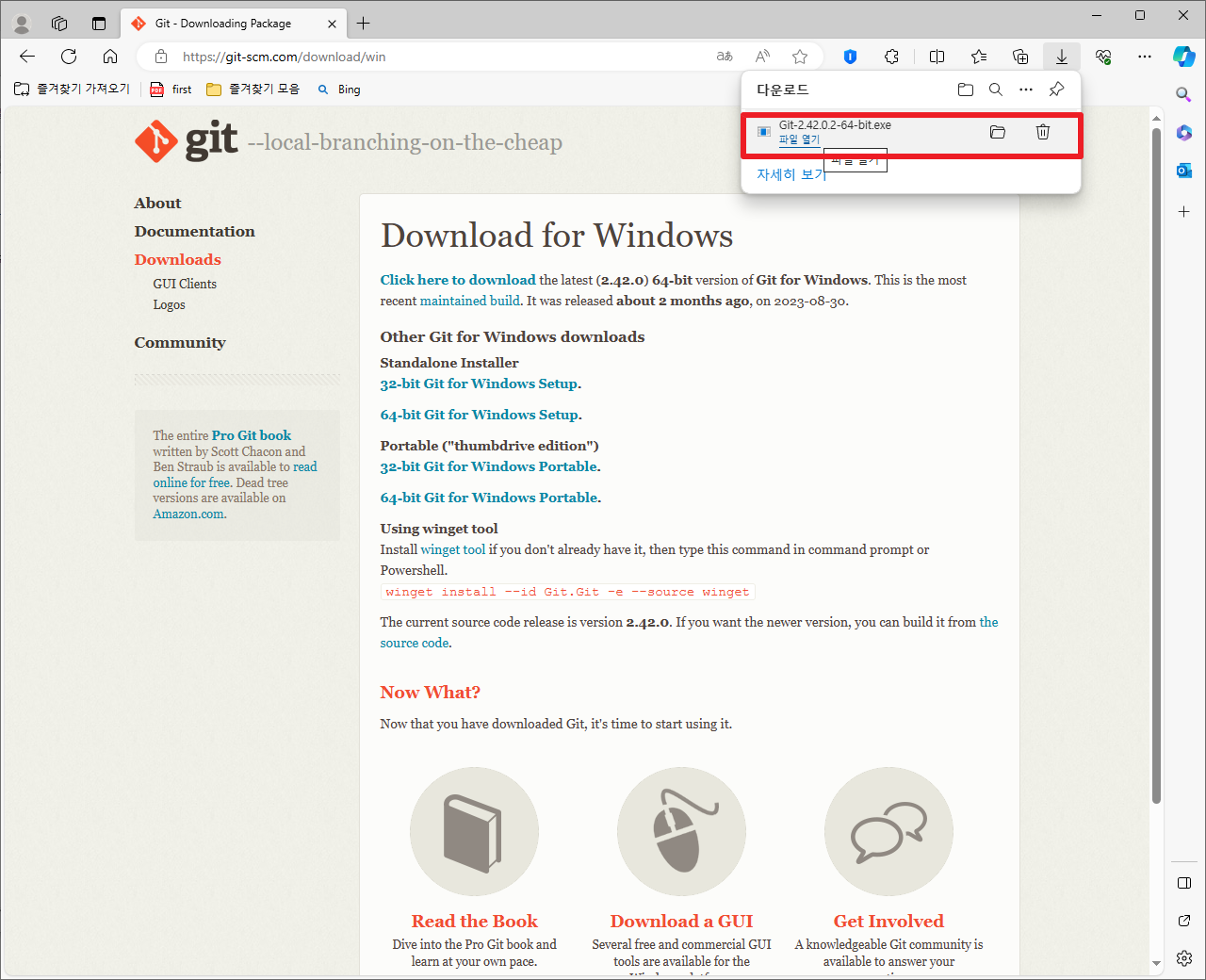1206x980 pixels.
Task: Open the Outlook sidebar icon
Action: [x=1184, y=171]
